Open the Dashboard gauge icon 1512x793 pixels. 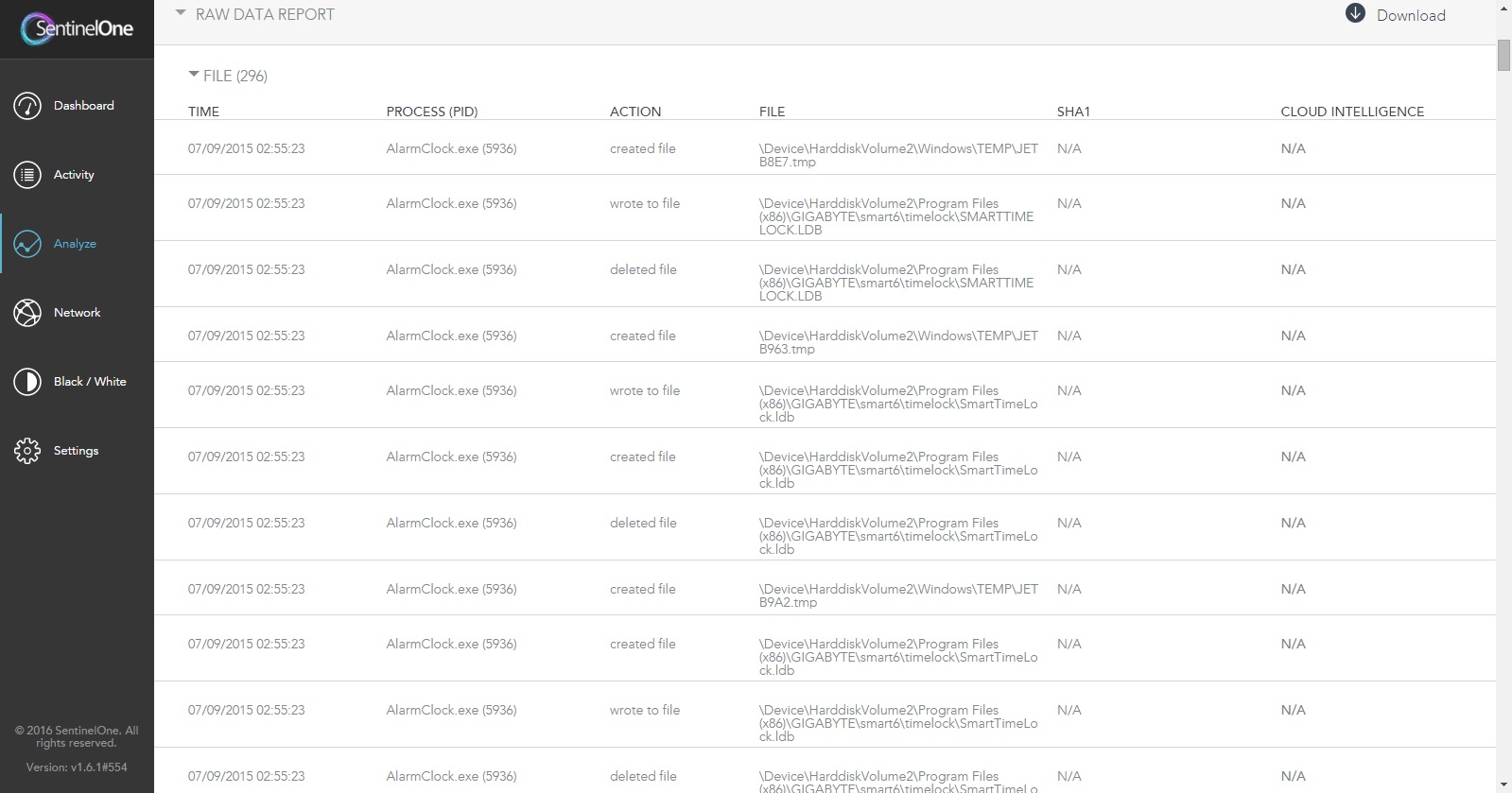click(x=27, y=106)
